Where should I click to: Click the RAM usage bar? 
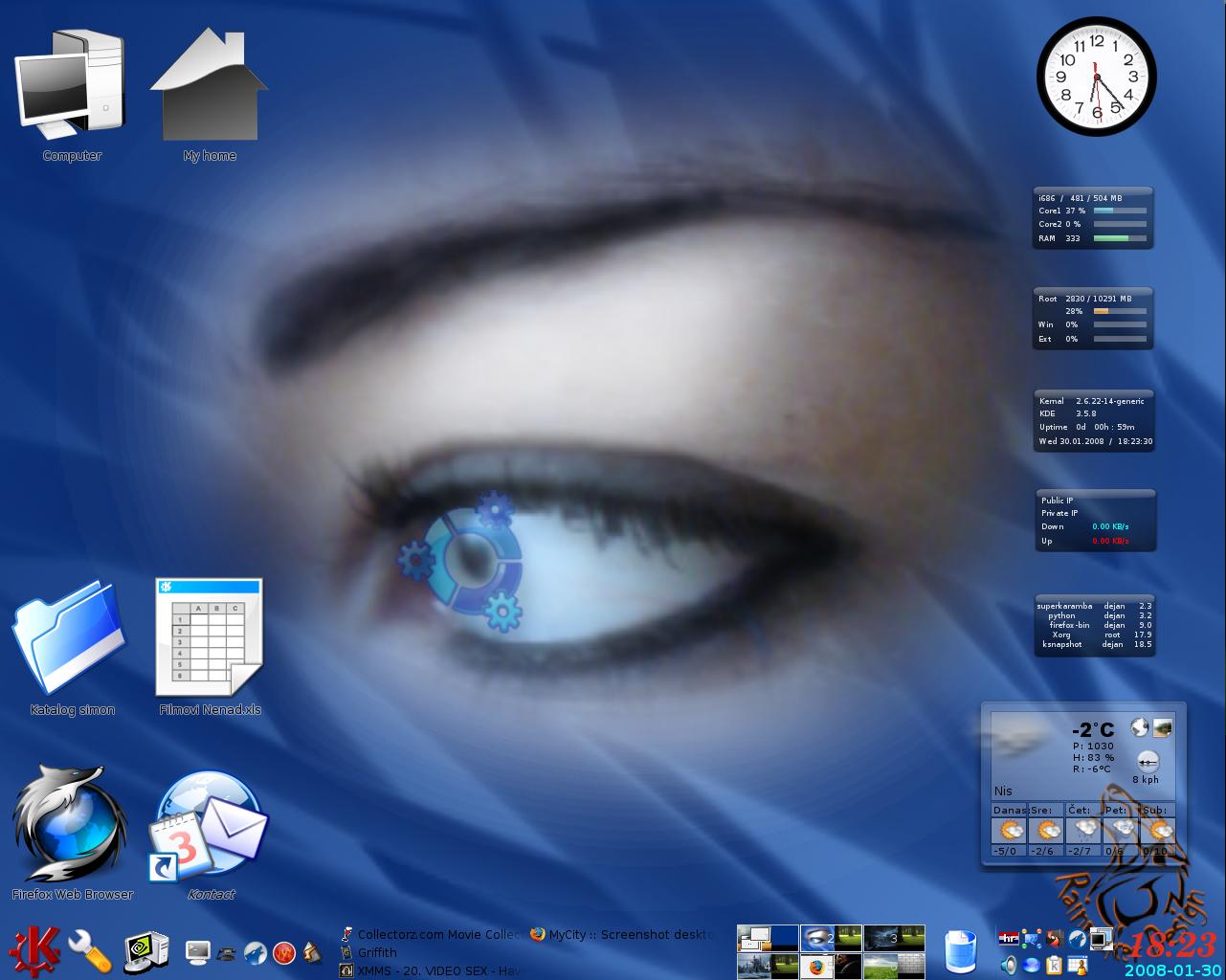click(x=1120, y=238)
